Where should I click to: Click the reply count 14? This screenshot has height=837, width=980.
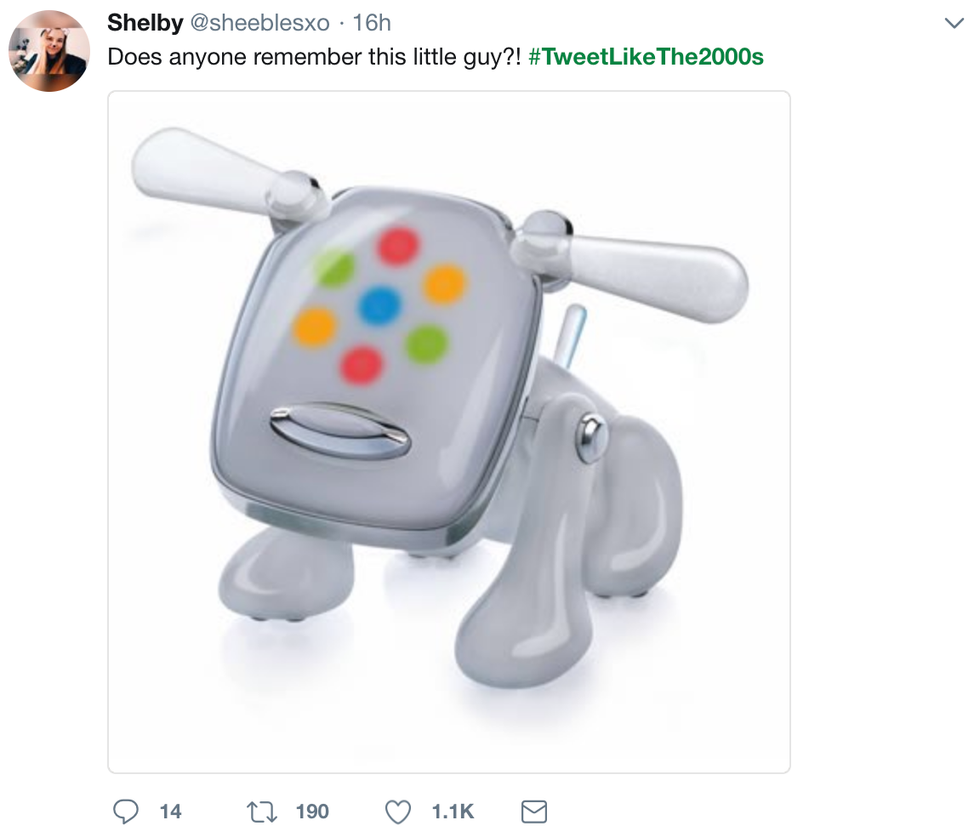click(170, 811)
